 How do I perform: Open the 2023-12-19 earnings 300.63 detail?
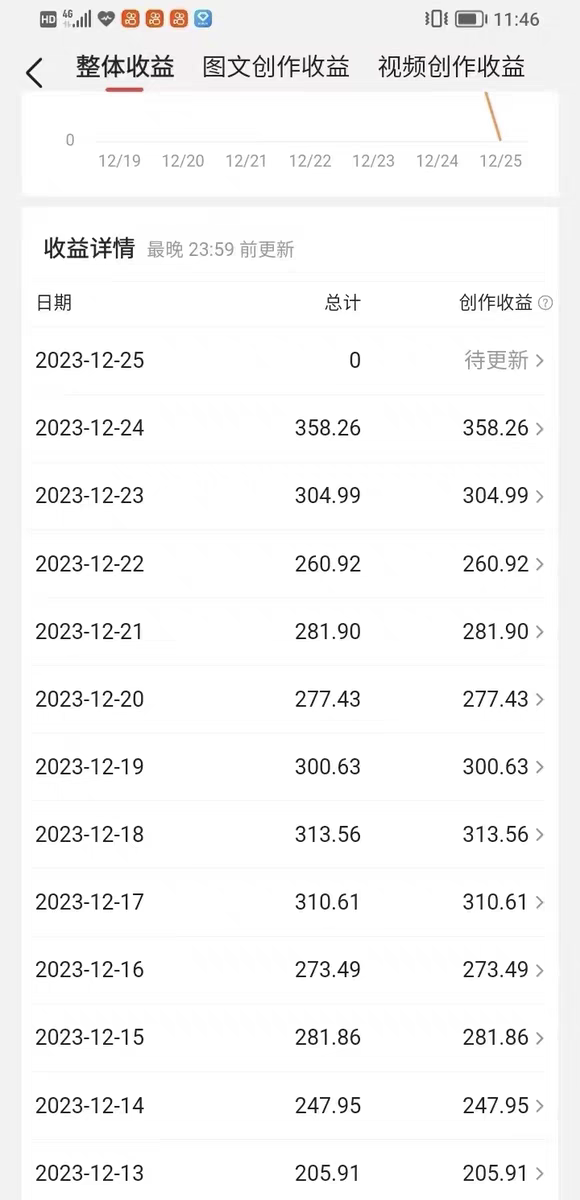pyautogui.click(x=495, y=767)
